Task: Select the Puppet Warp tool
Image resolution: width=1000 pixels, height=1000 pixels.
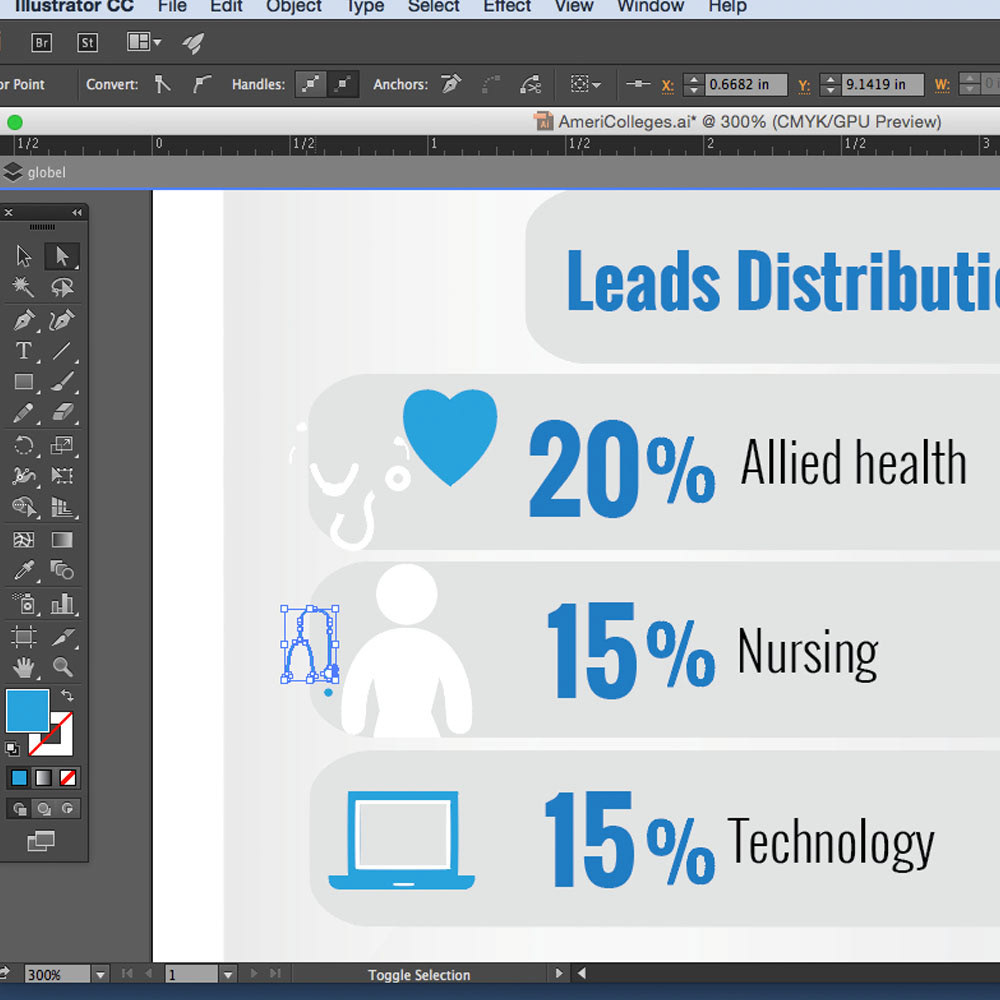Action: click(24, 476)
